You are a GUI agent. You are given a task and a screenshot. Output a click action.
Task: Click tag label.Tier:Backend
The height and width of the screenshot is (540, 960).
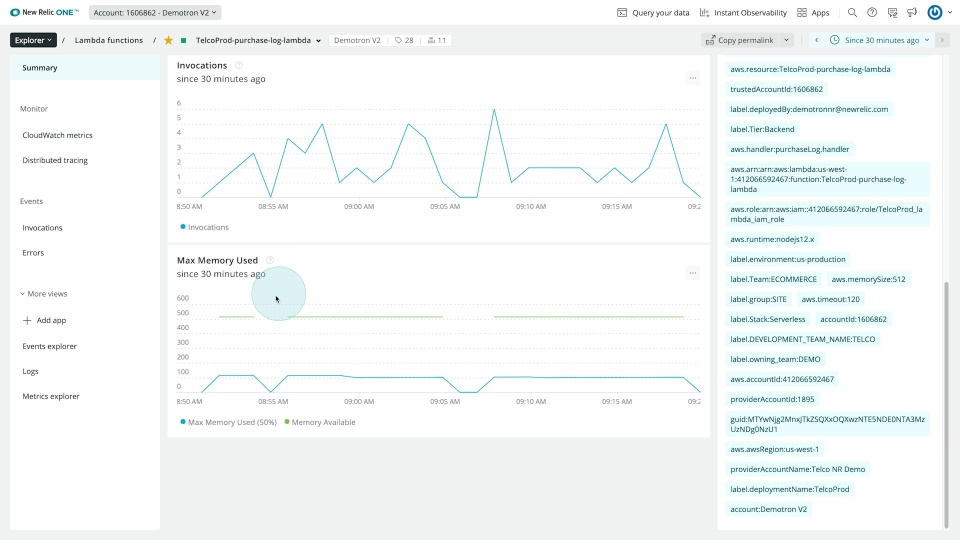pos(762,129)
